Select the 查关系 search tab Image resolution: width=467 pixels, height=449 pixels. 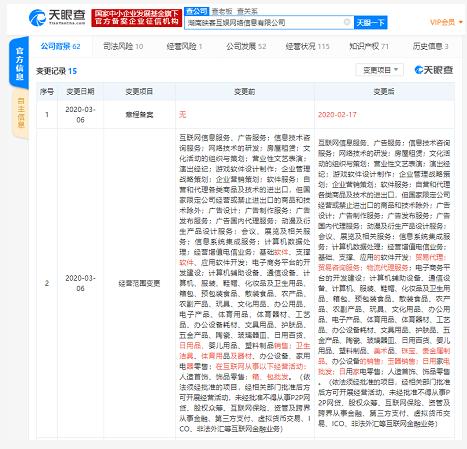pos(247,11)
